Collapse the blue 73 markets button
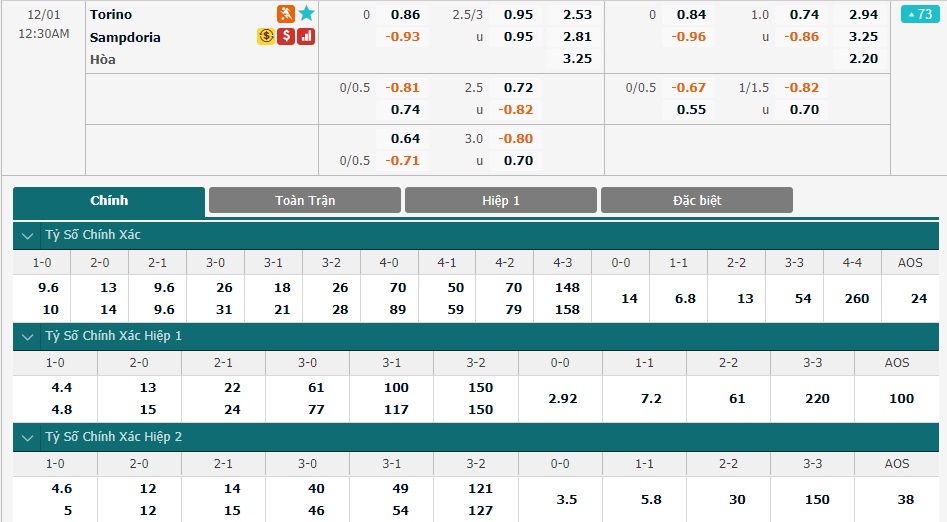The width and height of the screenshot is (947, 522). [x=920, y=14]
